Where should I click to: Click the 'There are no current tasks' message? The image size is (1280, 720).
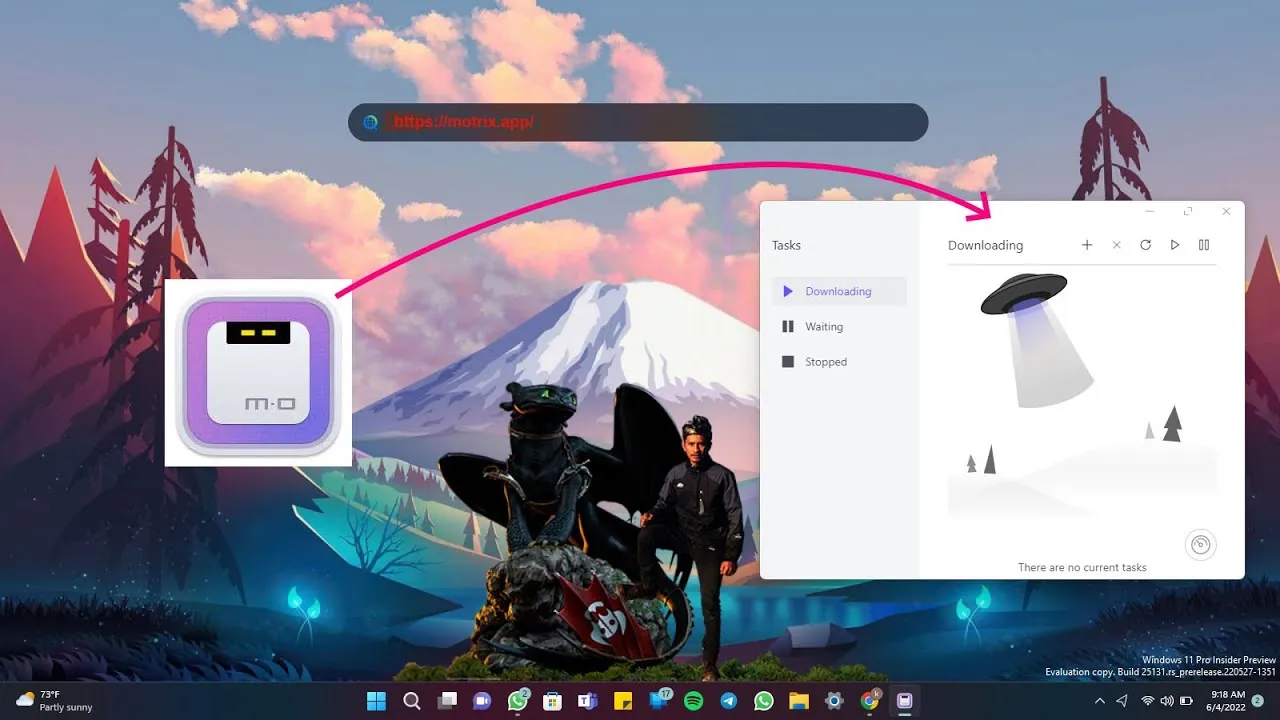(1082, 567)
